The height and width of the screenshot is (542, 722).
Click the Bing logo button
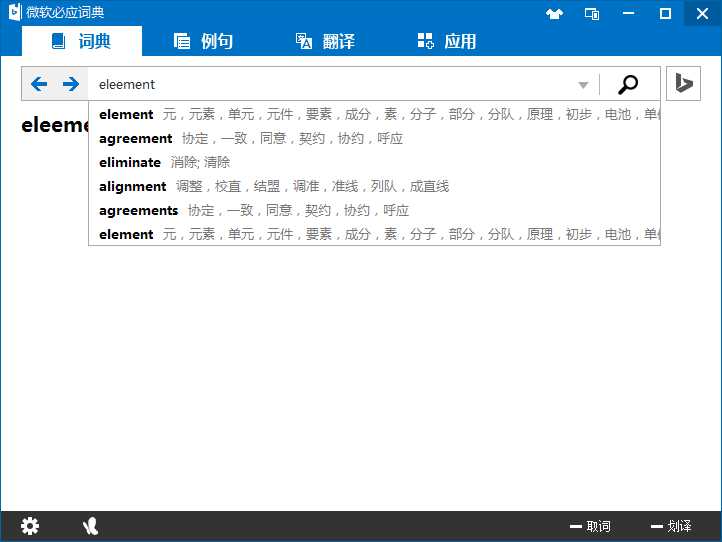683,83
